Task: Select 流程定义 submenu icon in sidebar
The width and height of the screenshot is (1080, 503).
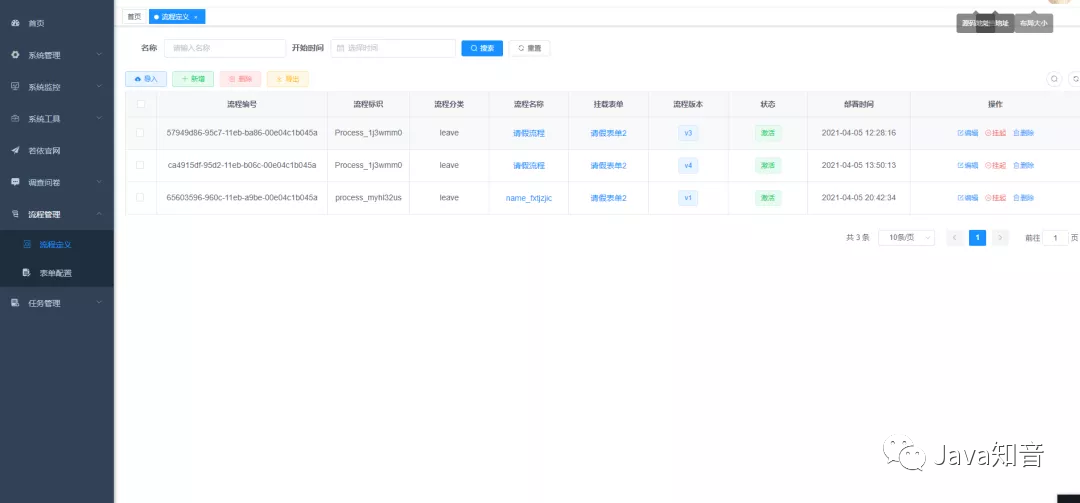Action: (28, 244)
